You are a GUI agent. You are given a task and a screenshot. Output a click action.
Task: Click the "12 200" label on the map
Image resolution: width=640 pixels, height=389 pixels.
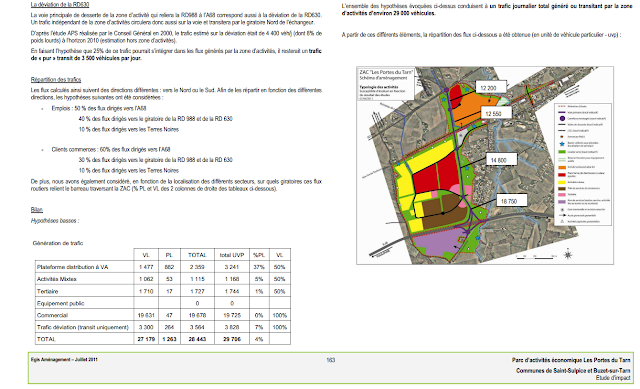[x=491, y=88]
